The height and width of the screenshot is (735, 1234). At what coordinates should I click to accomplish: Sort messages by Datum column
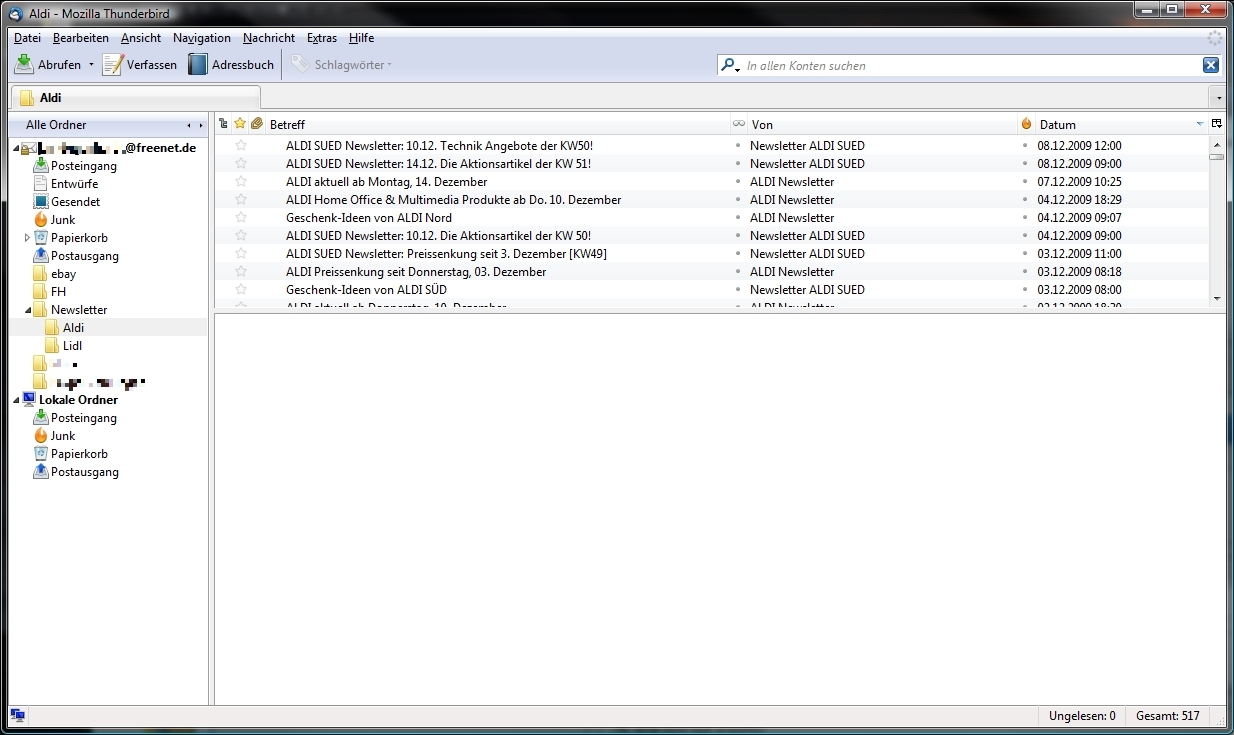click(x=1122, y=124)
